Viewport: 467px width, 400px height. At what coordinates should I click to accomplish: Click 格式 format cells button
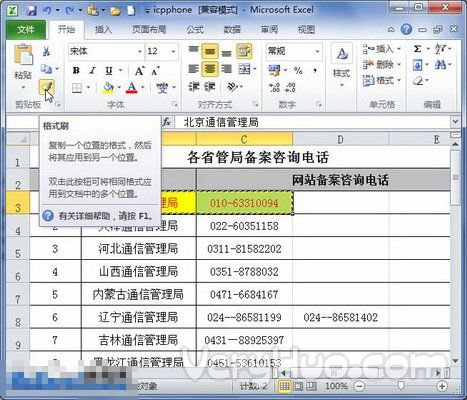coord(381,80)
